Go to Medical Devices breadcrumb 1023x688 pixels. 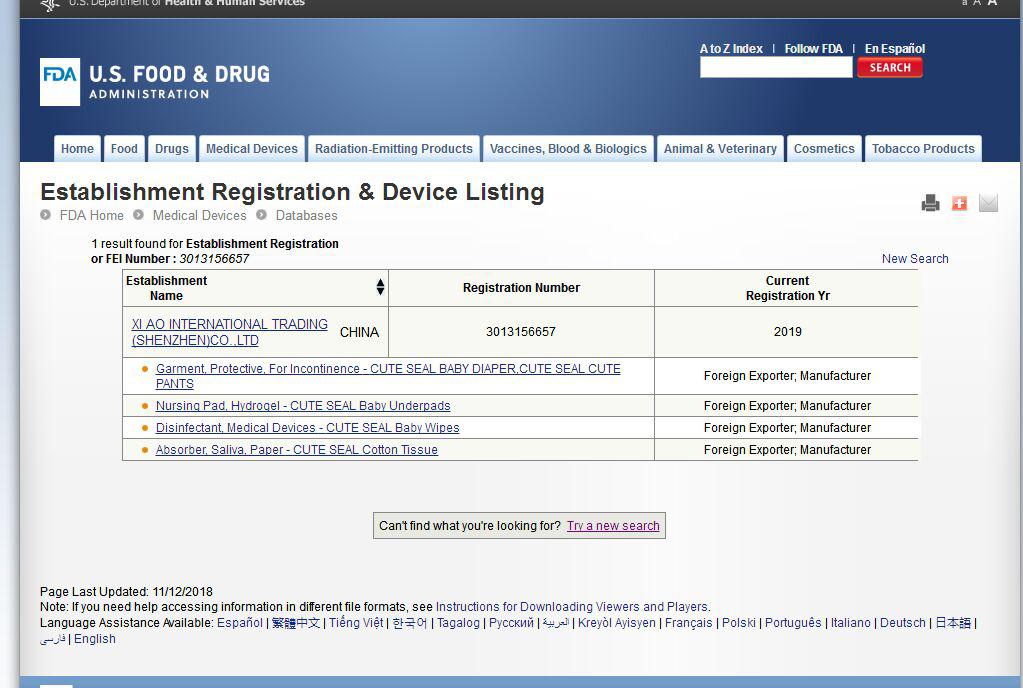tap(200, 215)
